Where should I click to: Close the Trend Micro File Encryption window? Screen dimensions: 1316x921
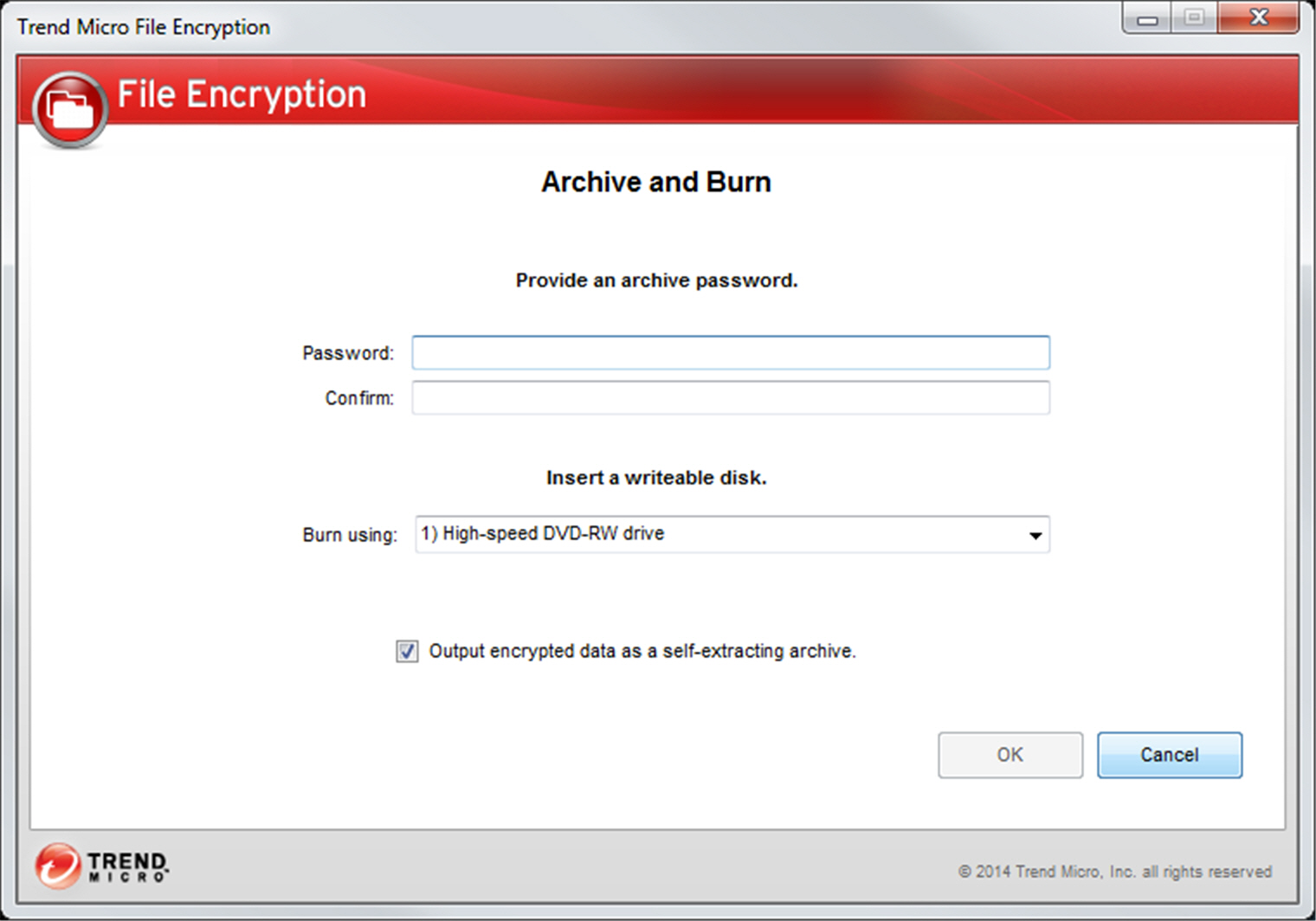point(1259,18)
